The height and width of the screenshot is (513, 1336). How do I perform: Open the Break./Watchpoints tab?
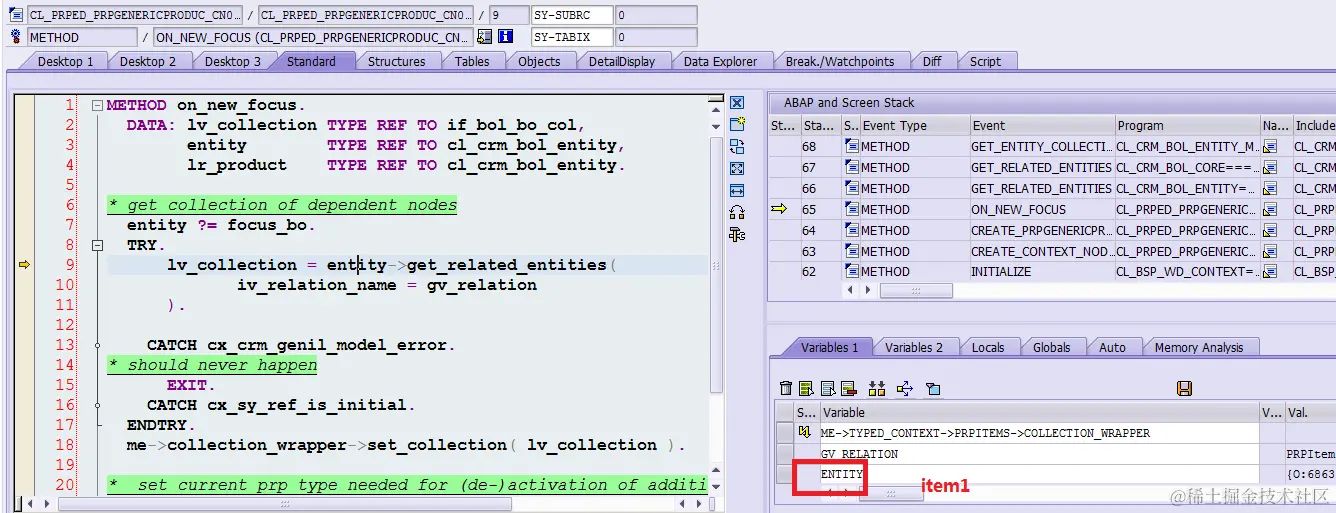point(840,61)
